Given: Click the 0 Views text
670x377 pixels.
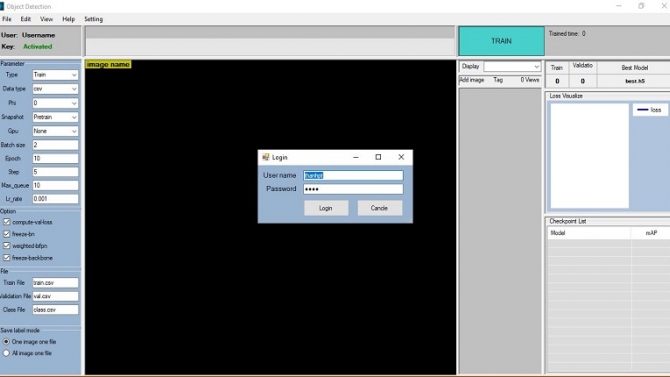Looking at the screenshot, I should tap(530, 80).
